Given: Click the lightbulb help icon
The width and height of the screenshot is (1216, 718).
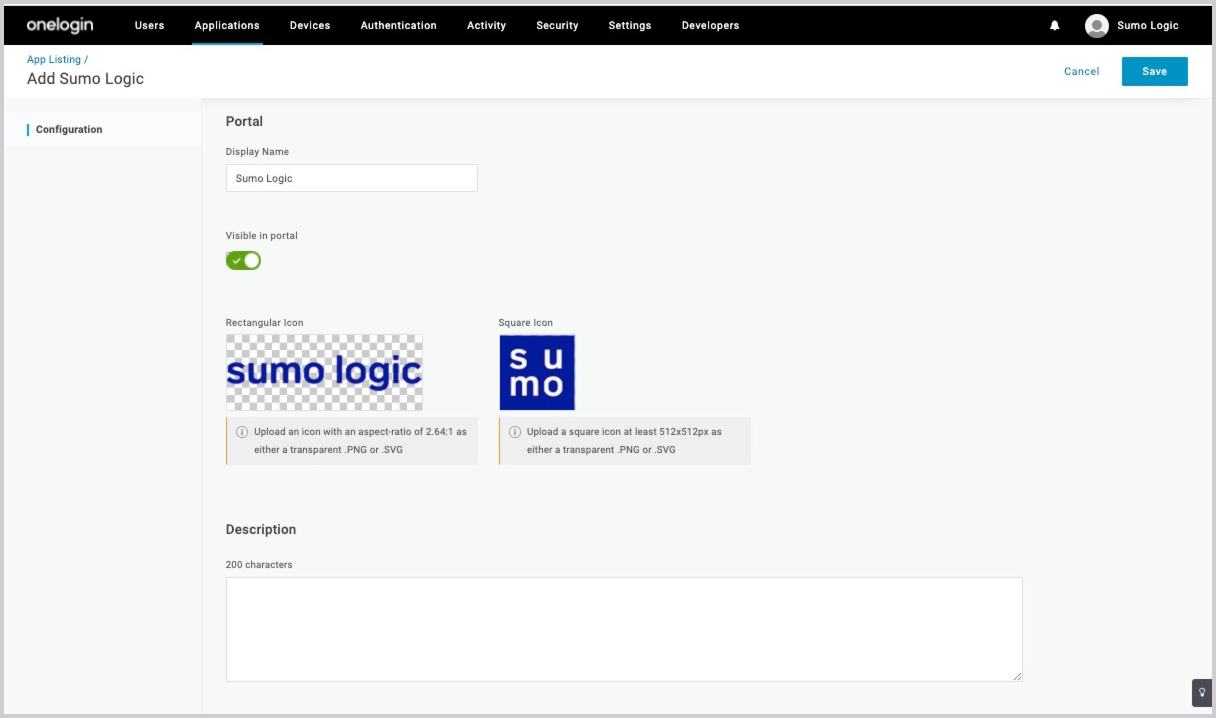Looking at the screenshot, I should click(1202, 692).
